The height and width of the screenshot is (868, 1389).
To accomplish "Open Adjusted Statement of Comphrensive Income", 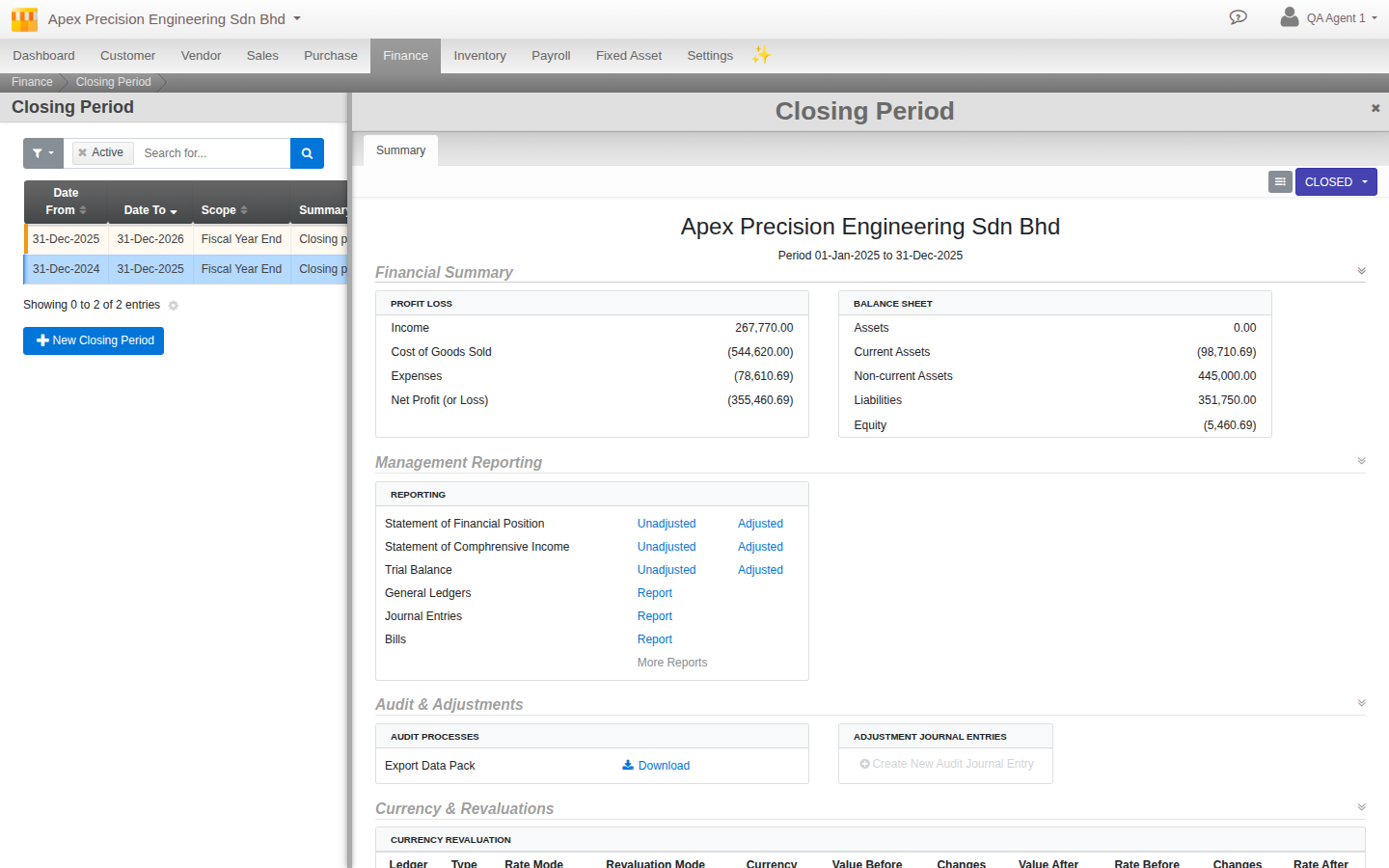I will [x=760, y=547].
